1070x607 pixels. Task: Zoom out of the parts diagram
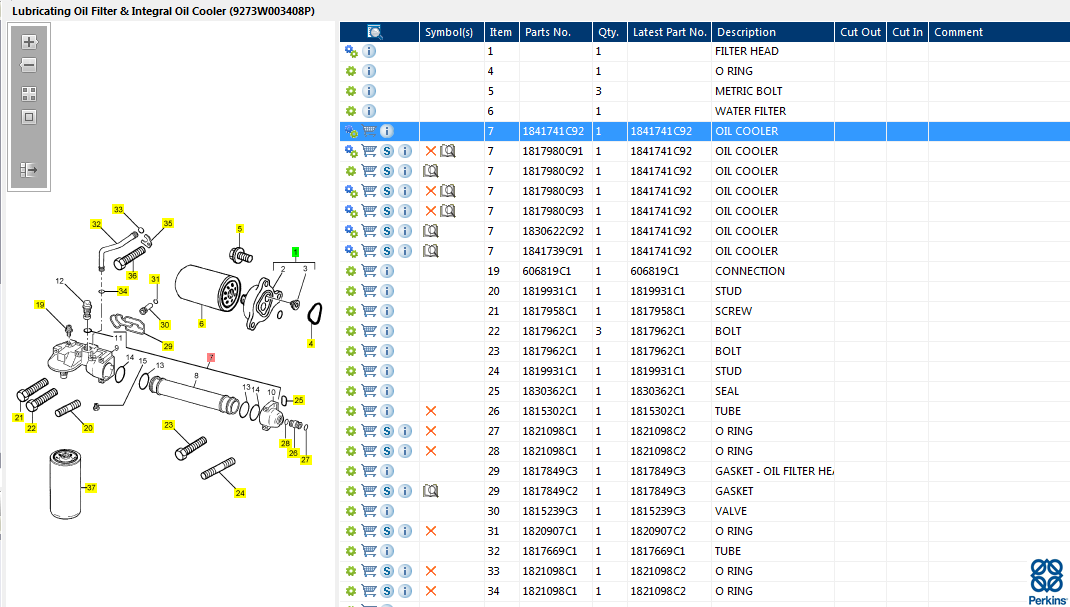(x=29, y=65)
